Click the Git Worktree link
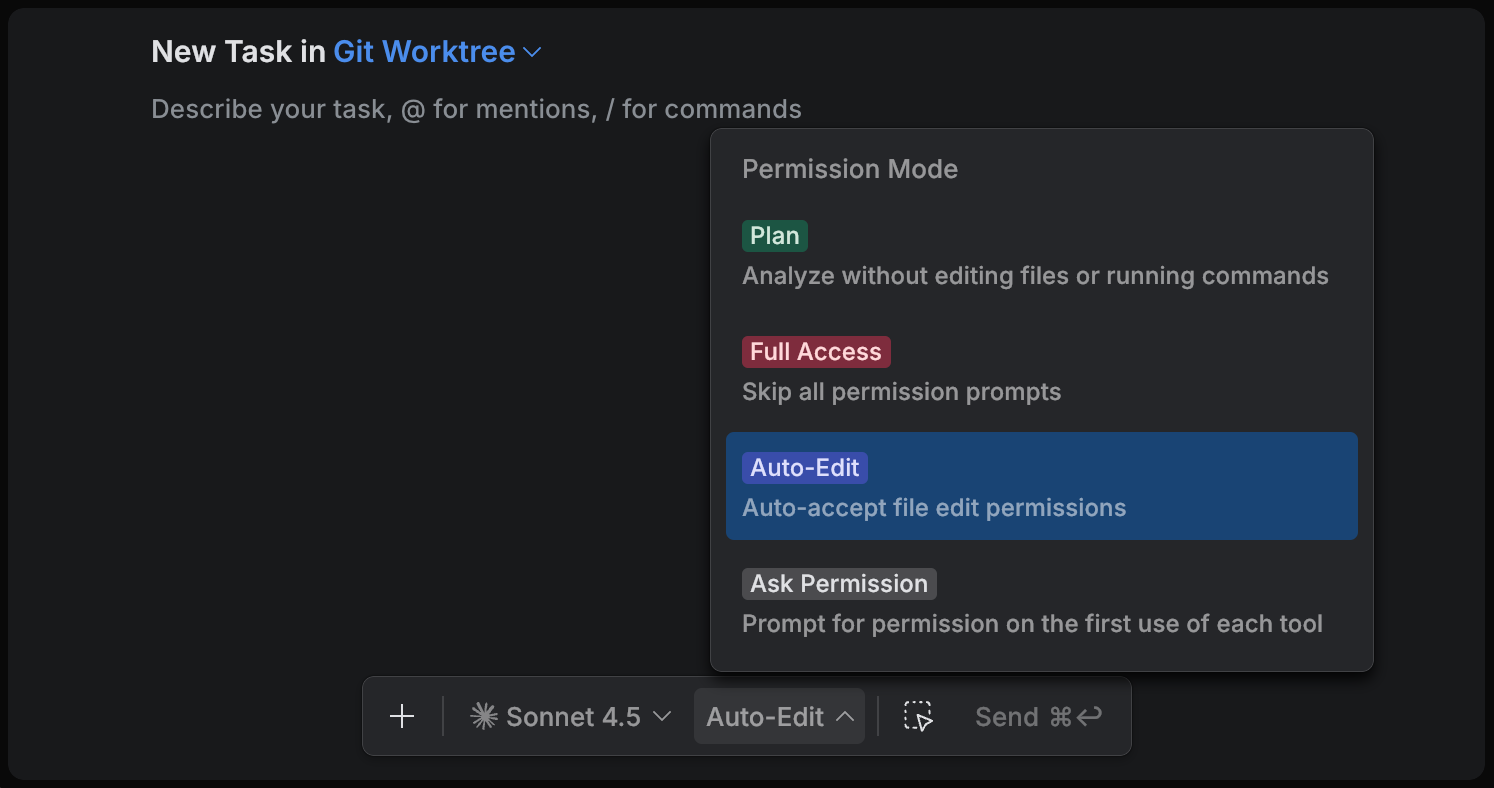This screenshot has height=788, width=1494. coord(423,51)
